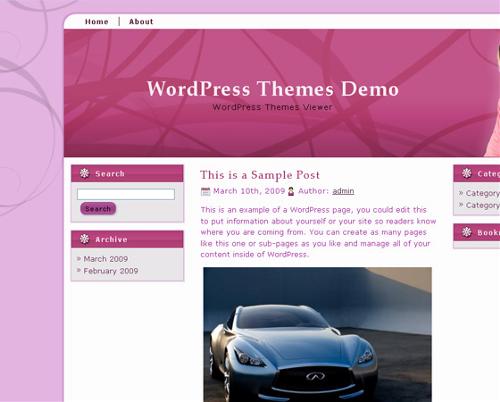Open the Home menu item
This screenshot has width=500, height=402.
(97, 22)
